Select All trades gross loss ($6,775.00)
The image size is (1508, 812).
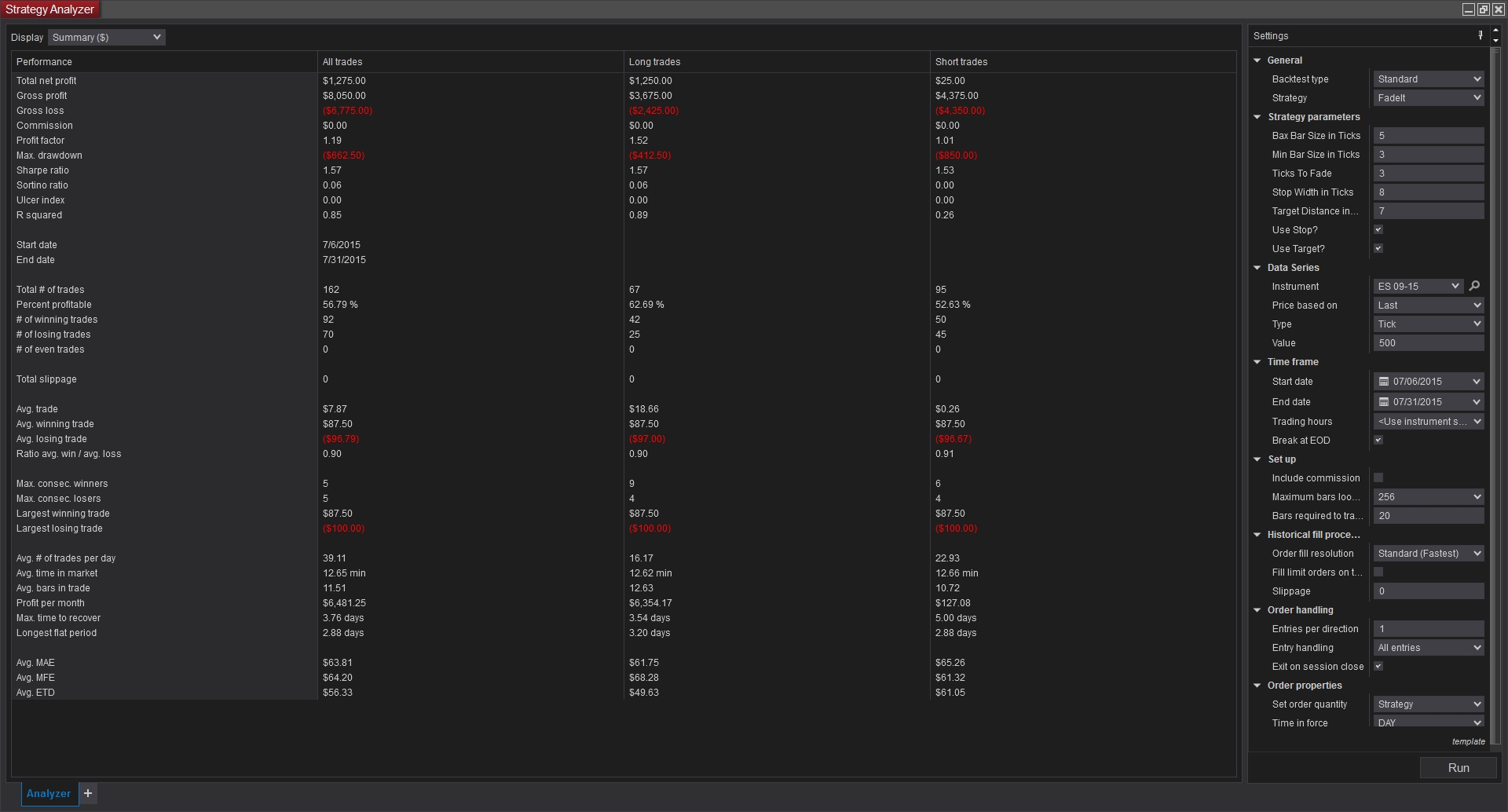click(x=347, y=111)
